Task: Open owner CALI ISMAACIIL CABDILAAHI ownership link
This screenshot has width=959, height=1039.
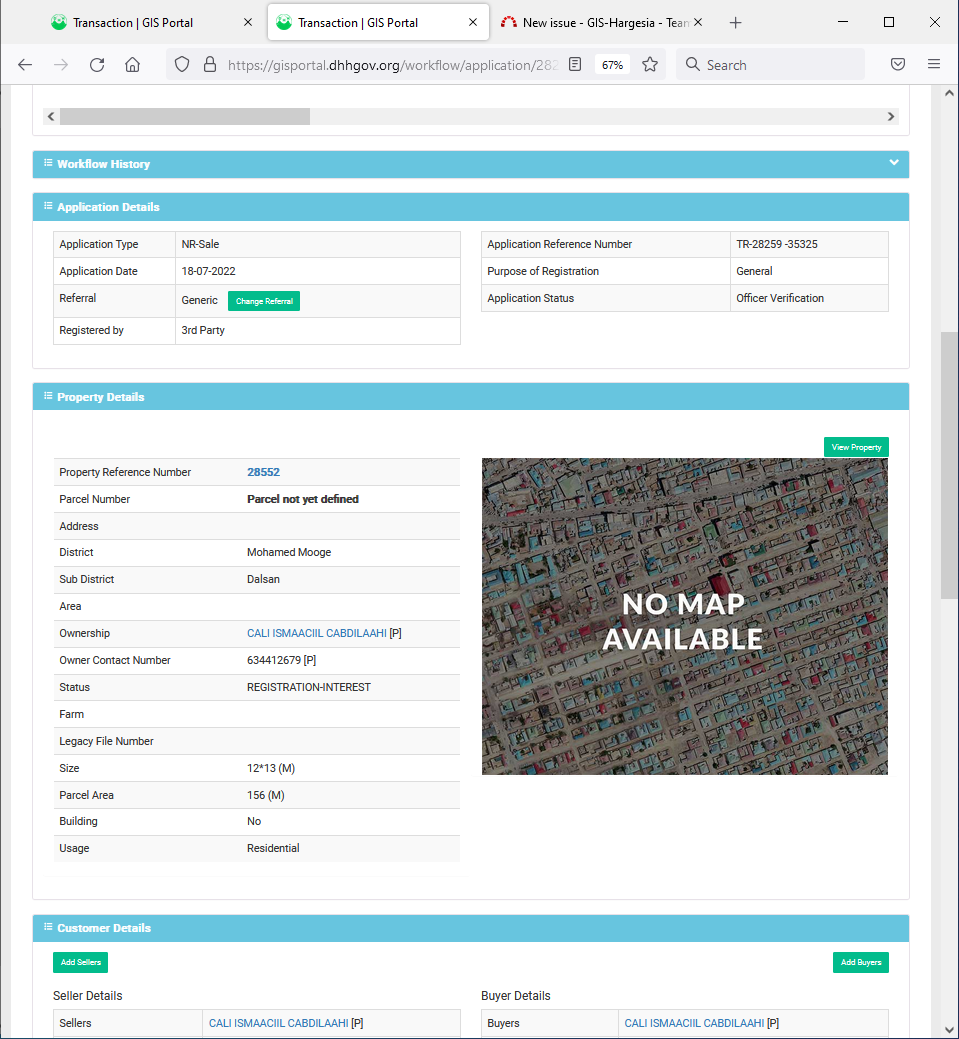Action: coord(316,633)
